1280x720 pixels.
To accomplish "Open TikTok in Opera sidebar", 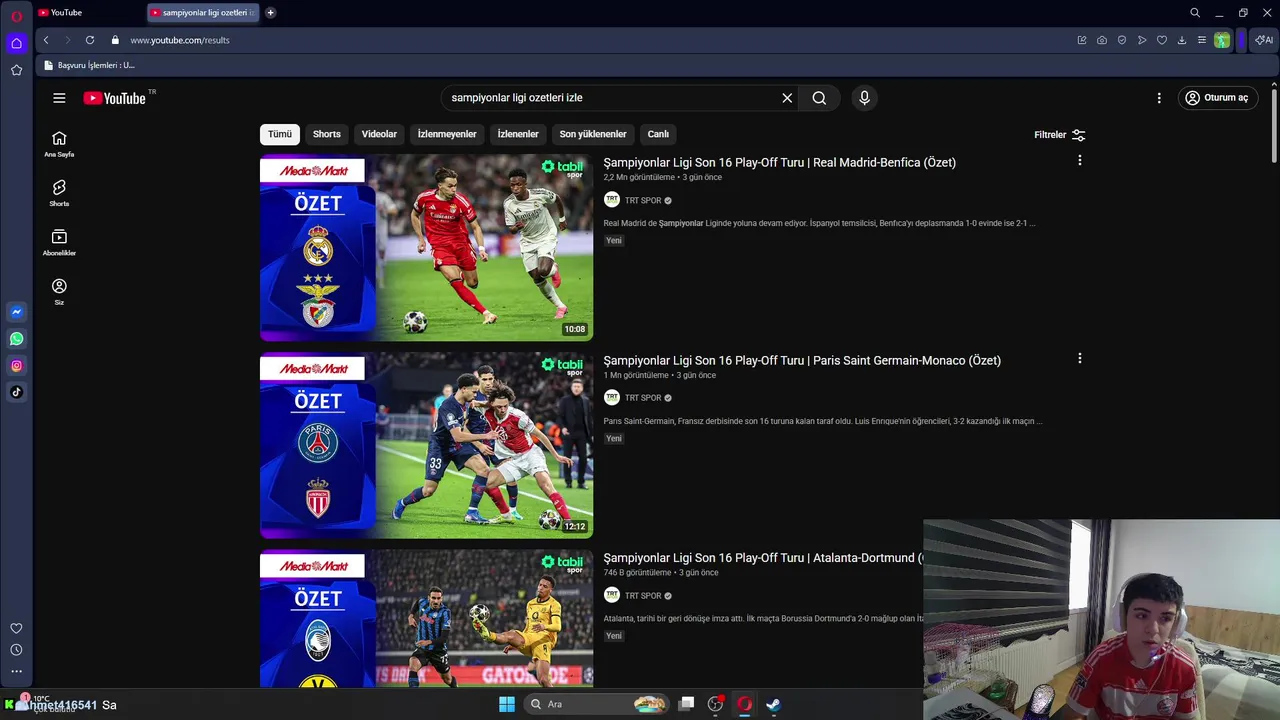I will coord(16,392).
